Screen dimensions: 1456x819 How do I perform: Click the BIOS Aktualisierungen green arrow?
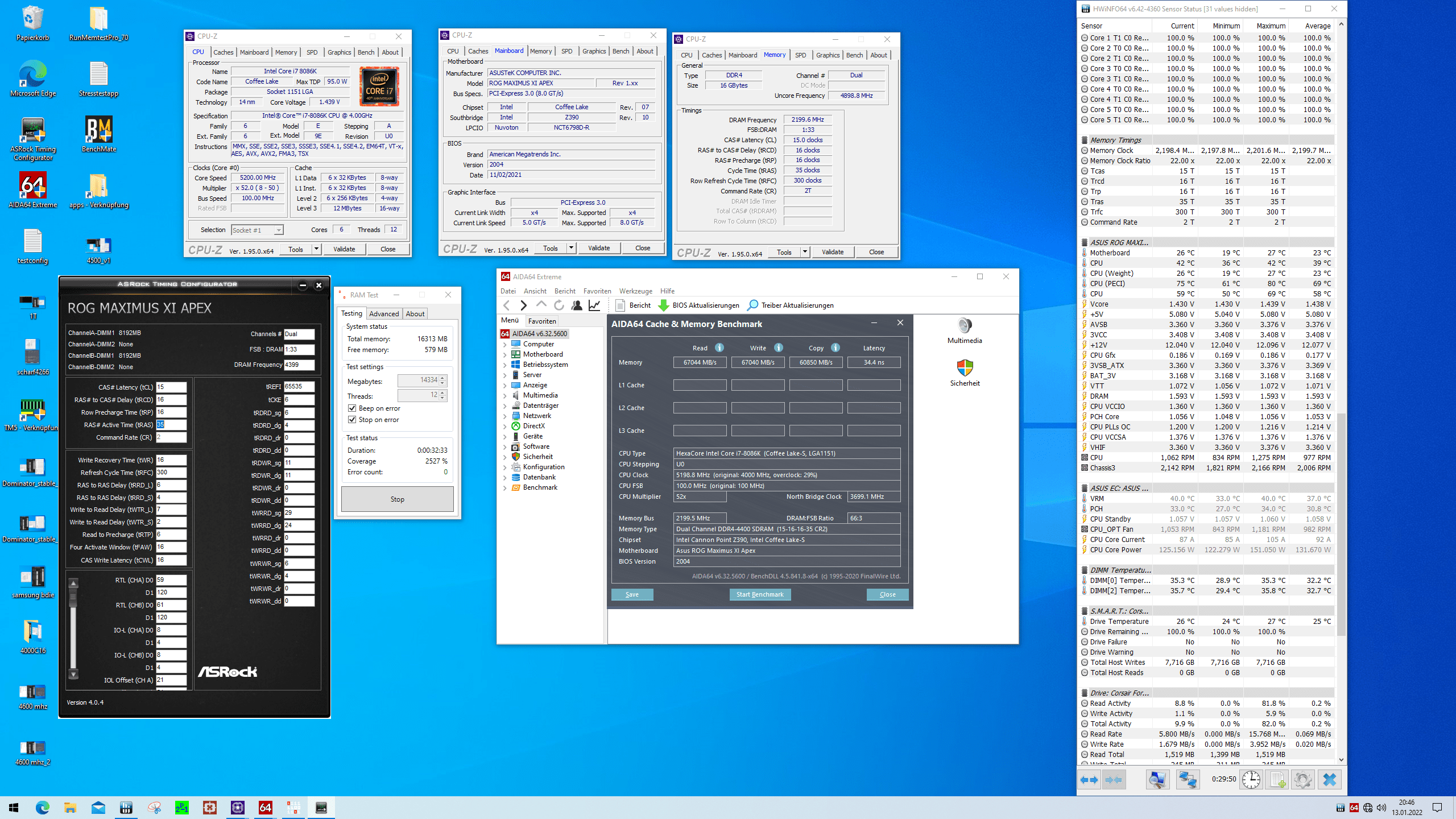click(x=663, y=305)
